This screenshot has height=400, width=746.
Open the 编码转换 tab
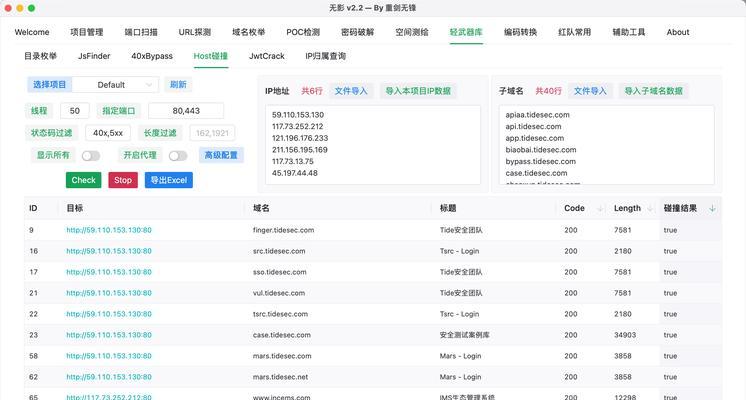point(520,32)
